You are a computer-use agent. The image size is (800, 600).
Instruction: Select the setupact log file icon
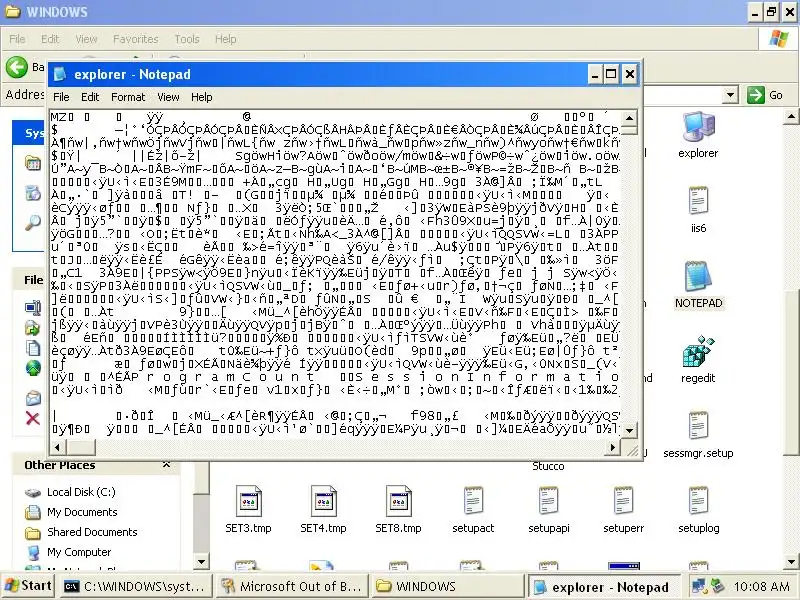(473, 501)
